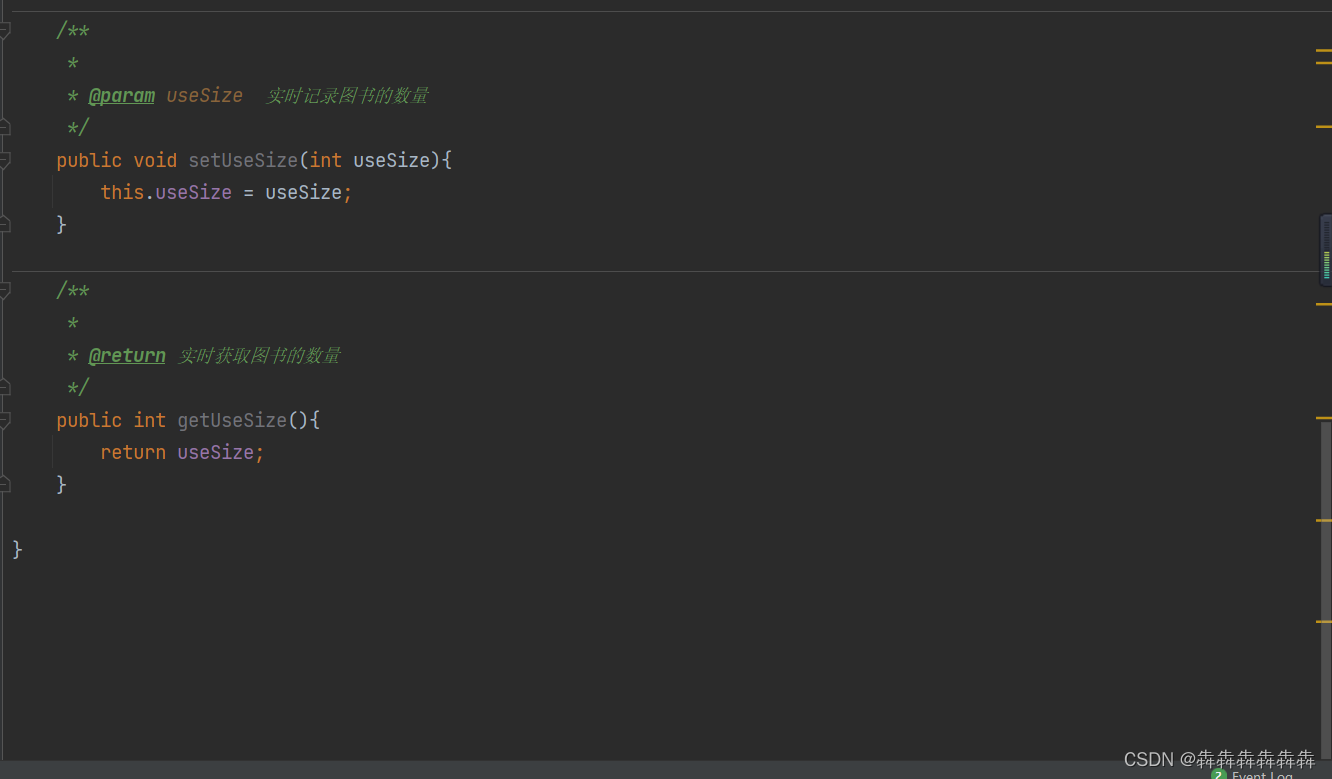
Task: Click the getUseSize method name
Action: tap(232, 420)
